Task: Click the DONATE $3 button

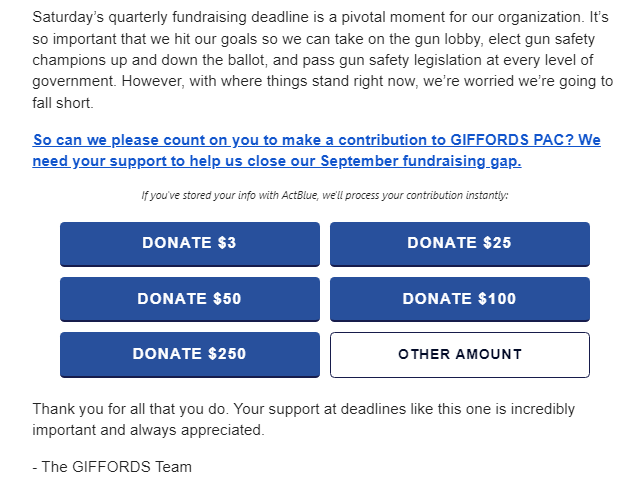Action: tap(189, 243)
